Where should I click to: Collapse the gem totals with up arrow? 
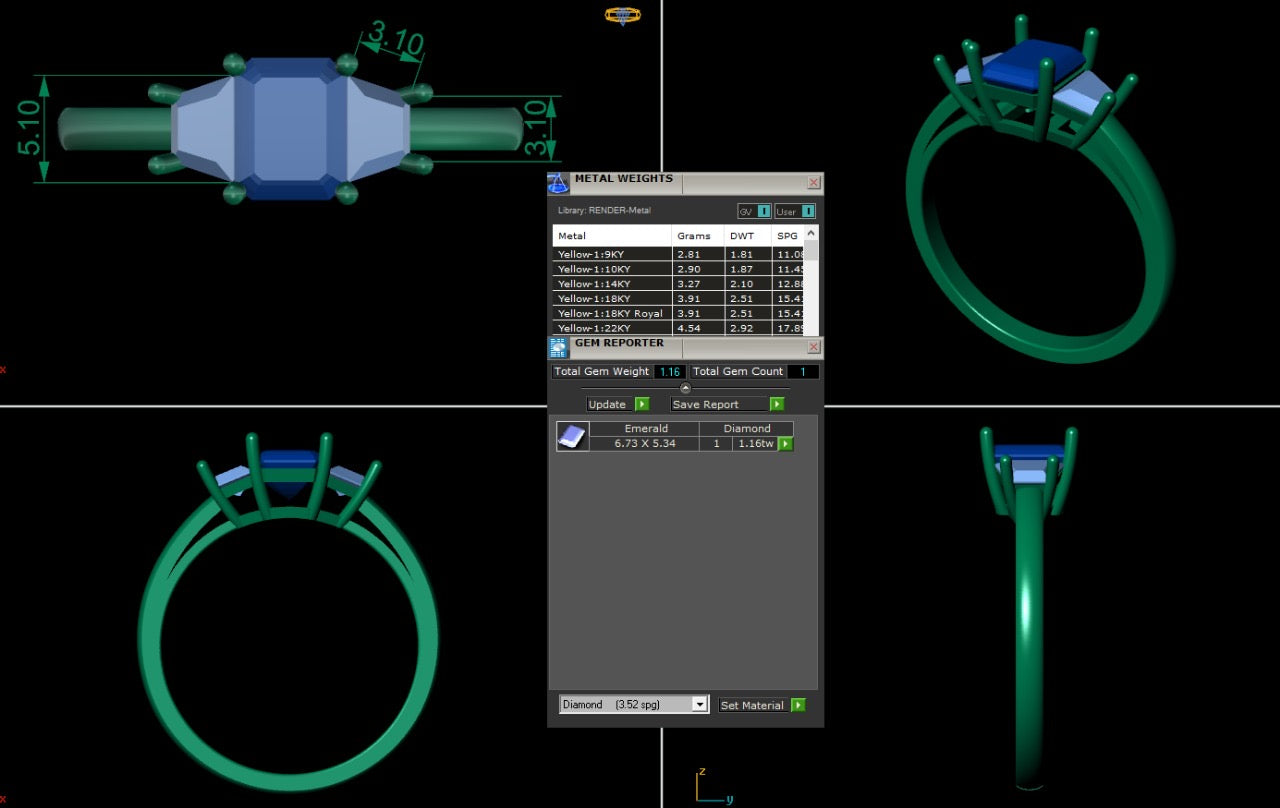click(x=685, y=388)
